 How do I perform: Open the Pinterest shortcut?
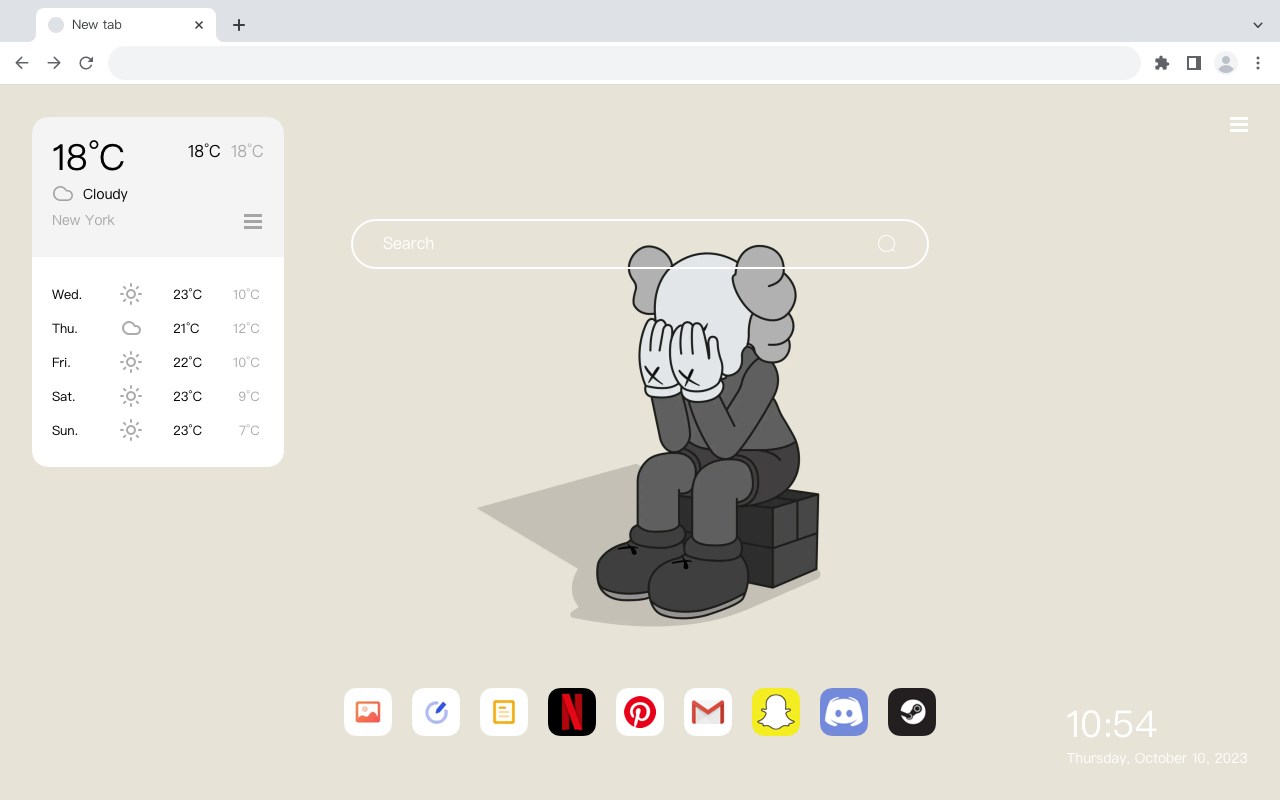pos(640,712)
